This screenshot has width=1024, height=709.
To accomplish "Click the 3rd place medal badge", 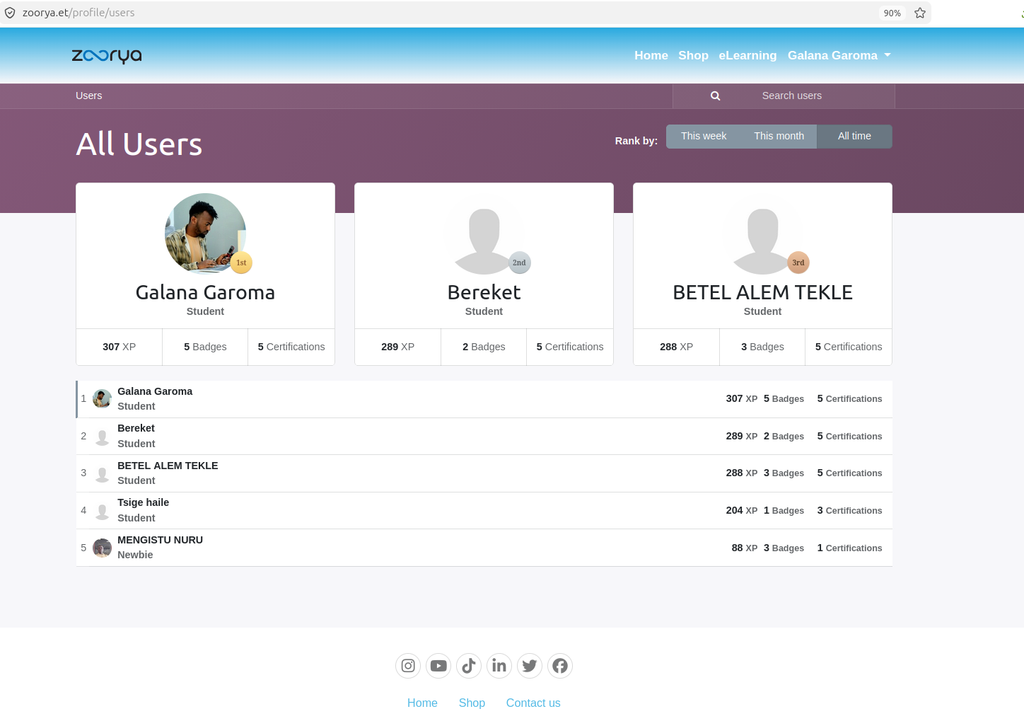I will (798, 262).
